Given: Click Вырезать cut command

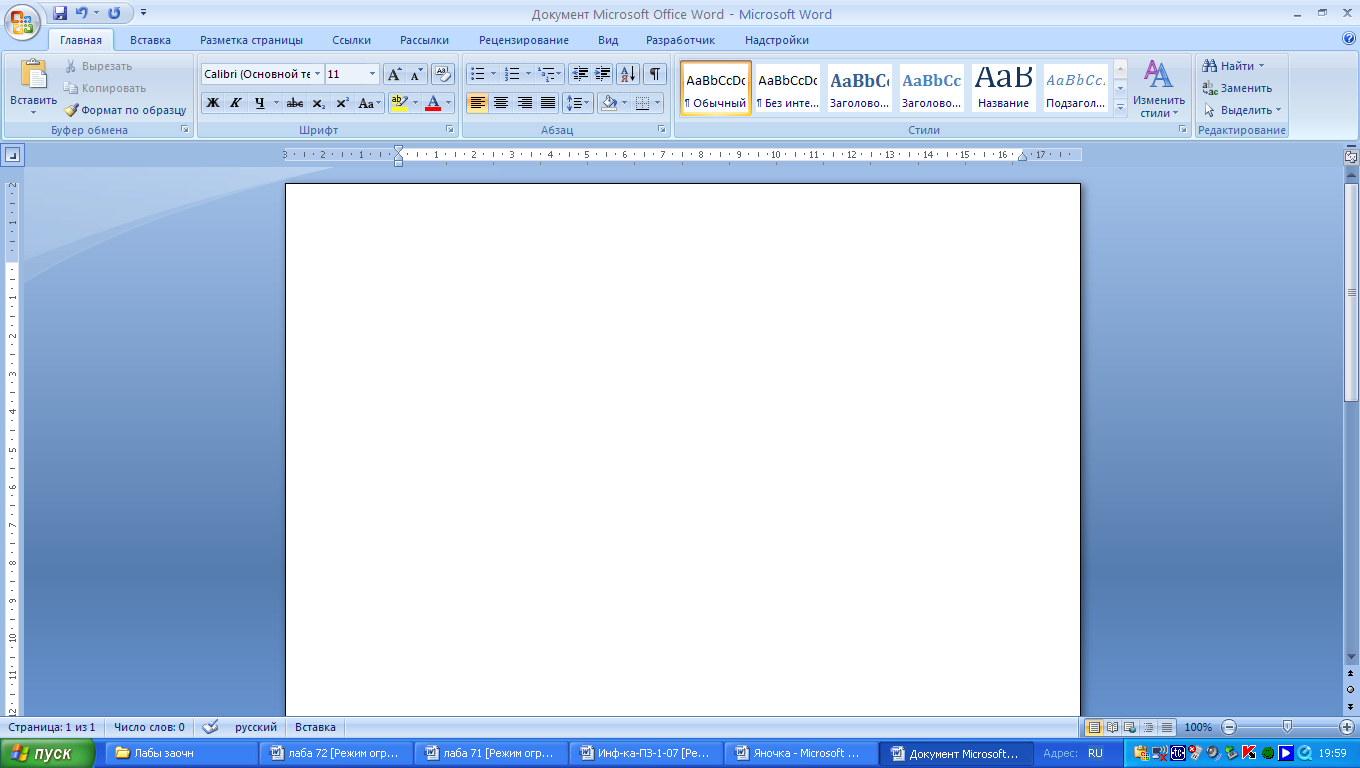Looking at the screenshot, I should click(x=98, y=66).
